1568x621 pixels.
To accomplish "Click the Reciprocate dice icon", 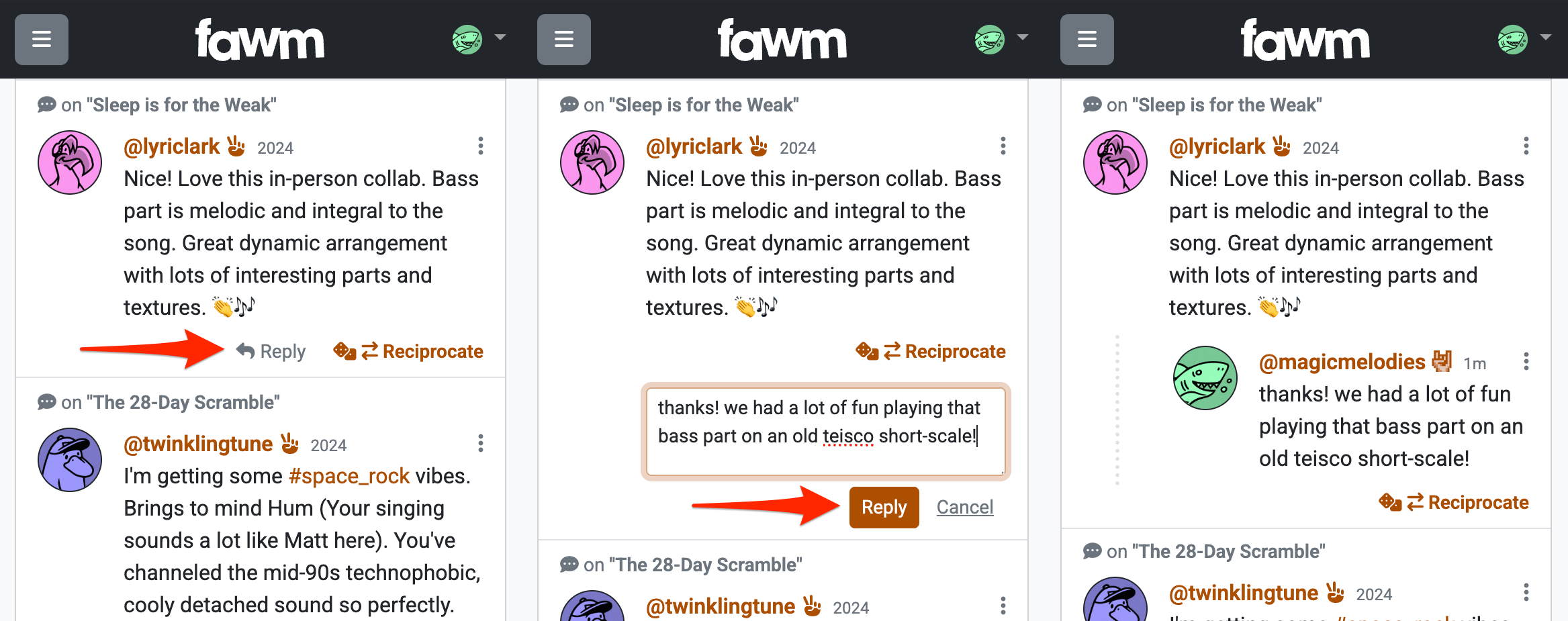I will pyautogui.click(x=344, y=351).
